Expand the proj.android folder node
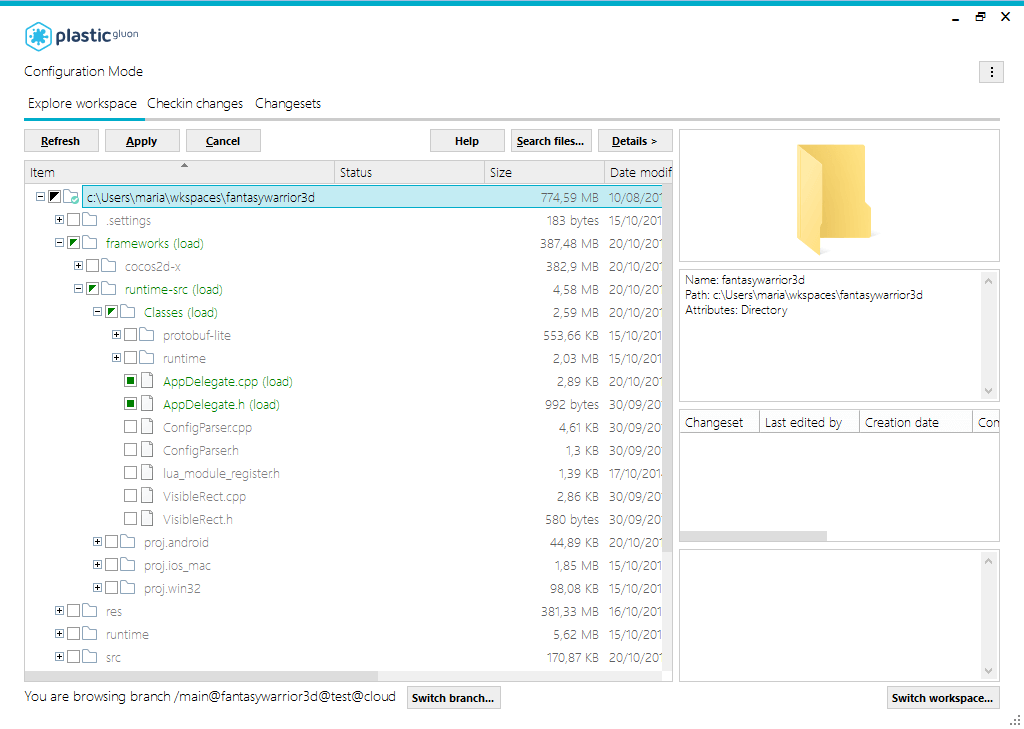The height and width of the screenshot is (729, 1024). pyautogui.click(x=97, y=542)
